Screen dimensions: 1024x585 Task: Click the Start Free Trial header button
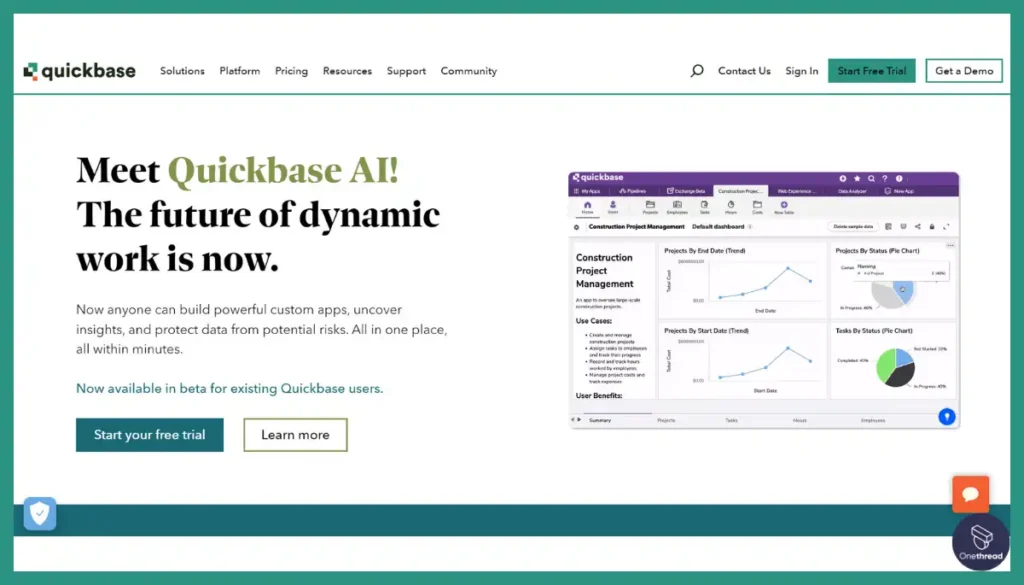[872, 71]
